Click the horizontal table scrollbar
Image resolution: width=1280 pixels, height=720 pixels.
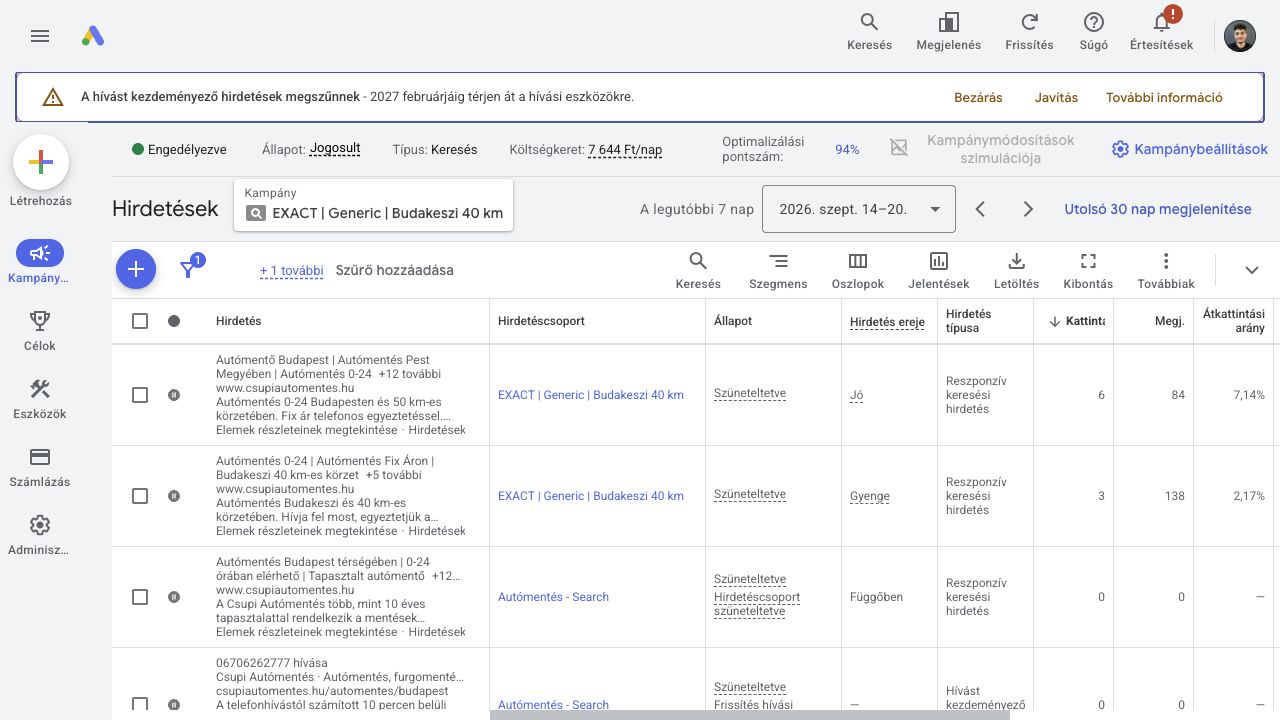[750, 714]
